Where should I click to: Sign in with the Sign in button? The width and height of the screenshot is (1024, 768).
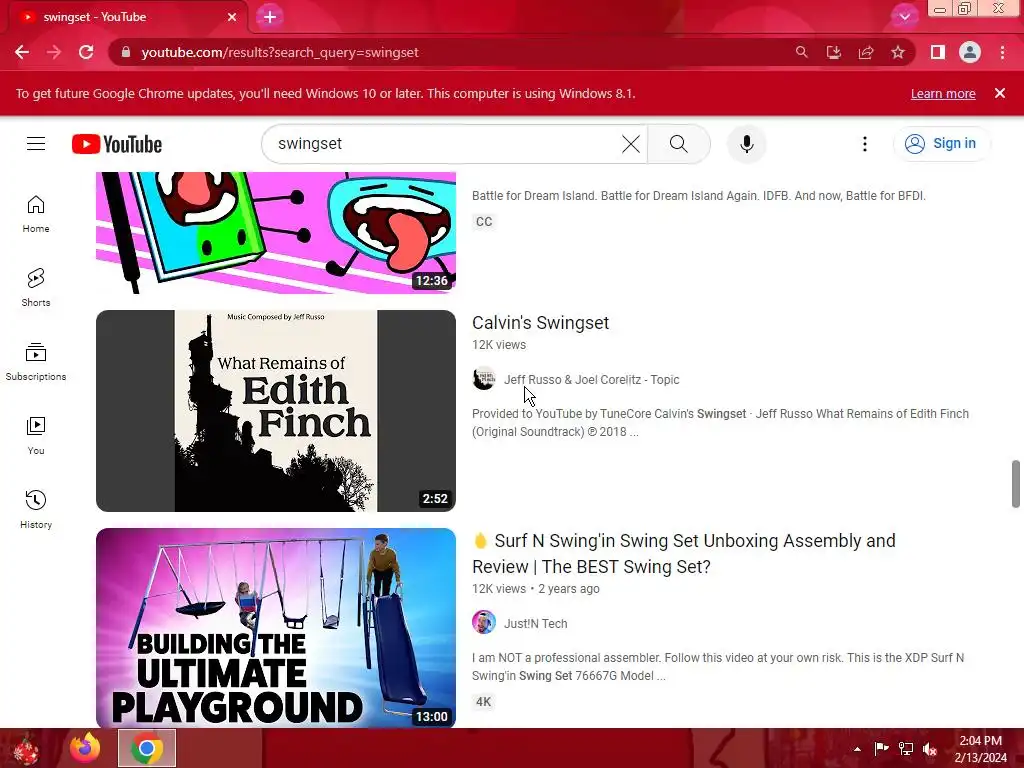(x=941, y=144)
